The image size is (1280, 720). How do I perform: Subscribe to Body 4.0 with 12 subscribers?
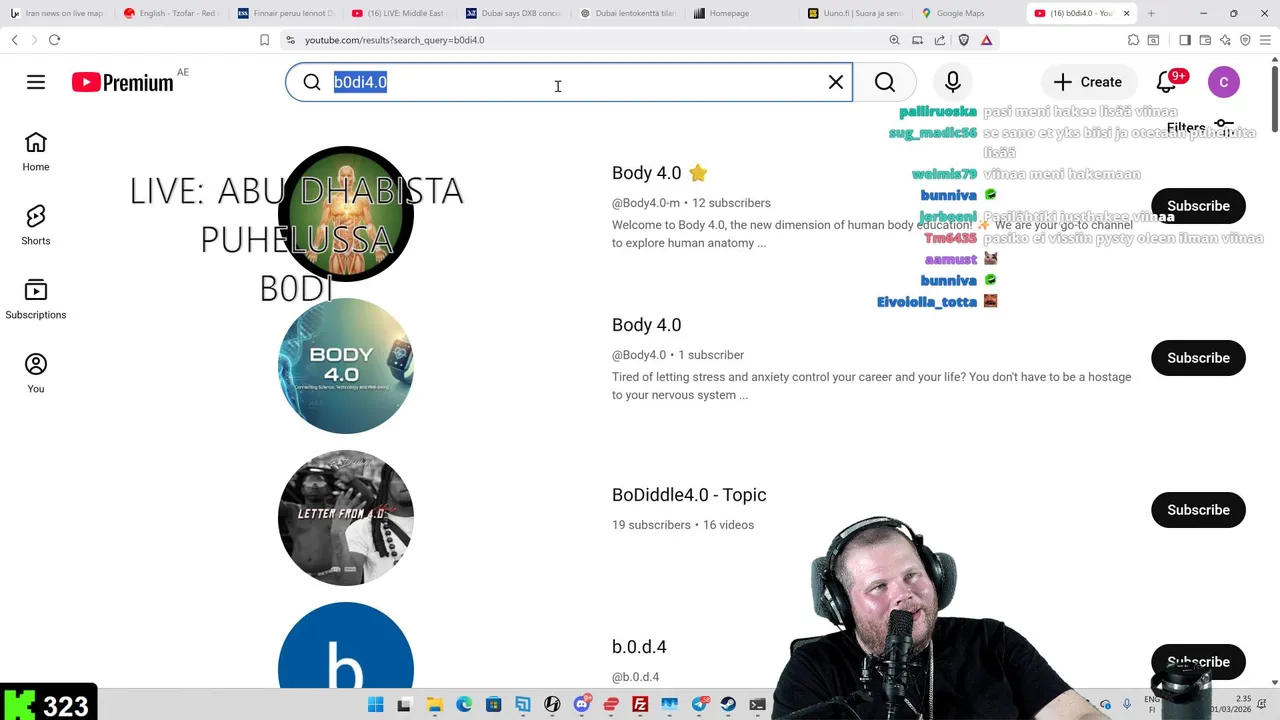coord(1198,206)
